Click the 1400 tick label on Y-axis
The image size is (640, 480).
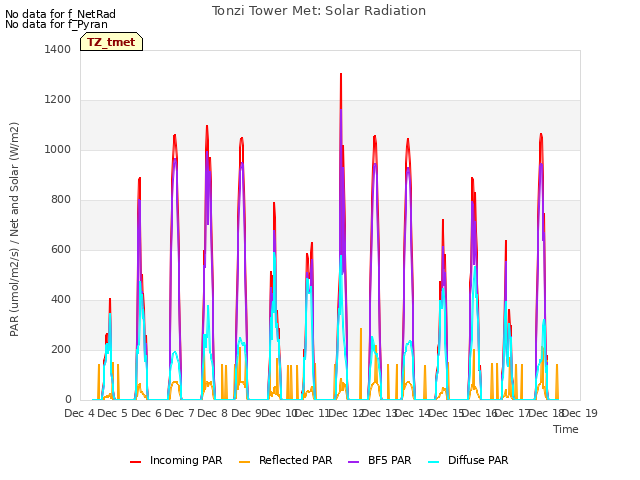pyautogui.click(x=58, y=49)
